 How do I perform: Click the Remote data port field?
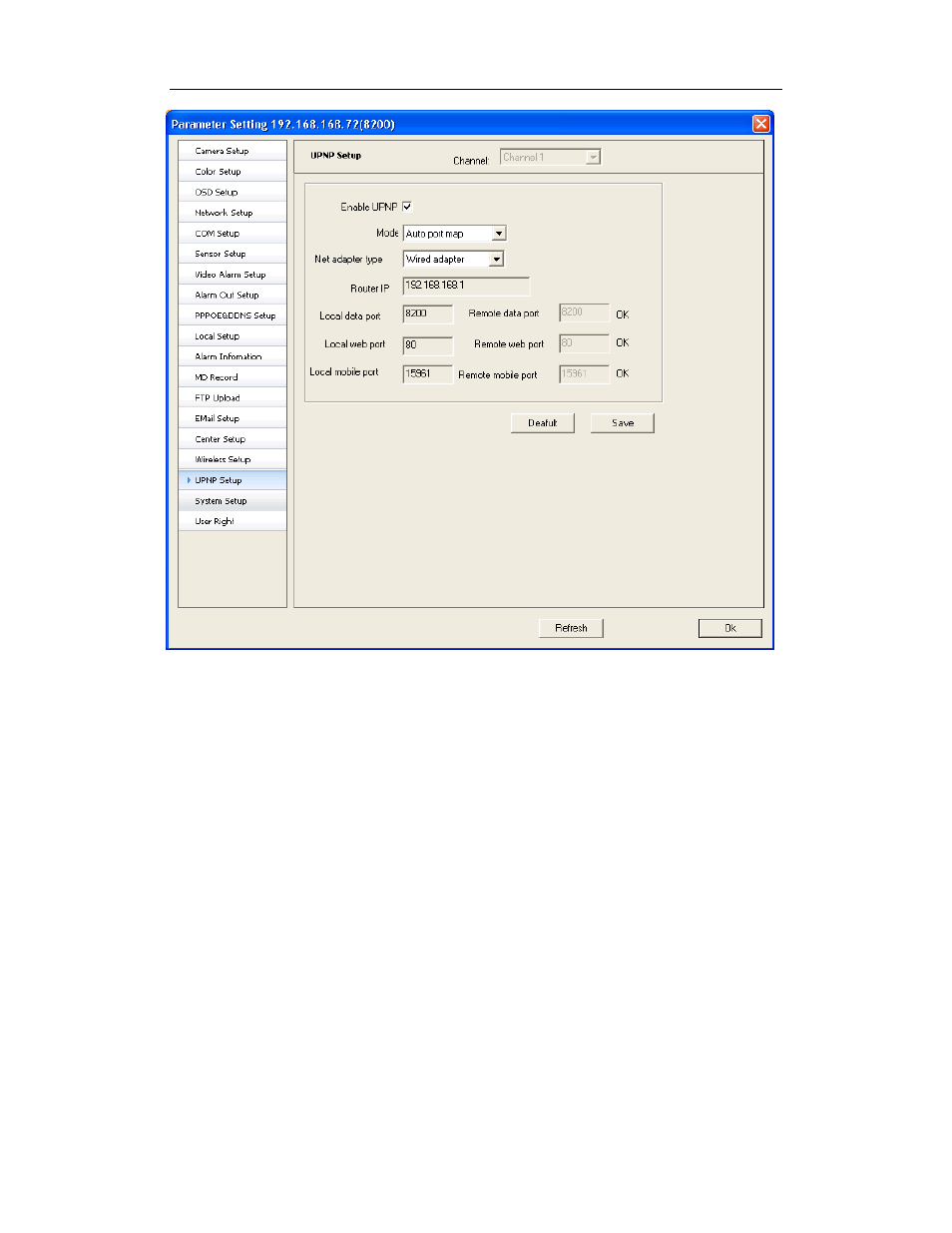(x=584, y=313)
